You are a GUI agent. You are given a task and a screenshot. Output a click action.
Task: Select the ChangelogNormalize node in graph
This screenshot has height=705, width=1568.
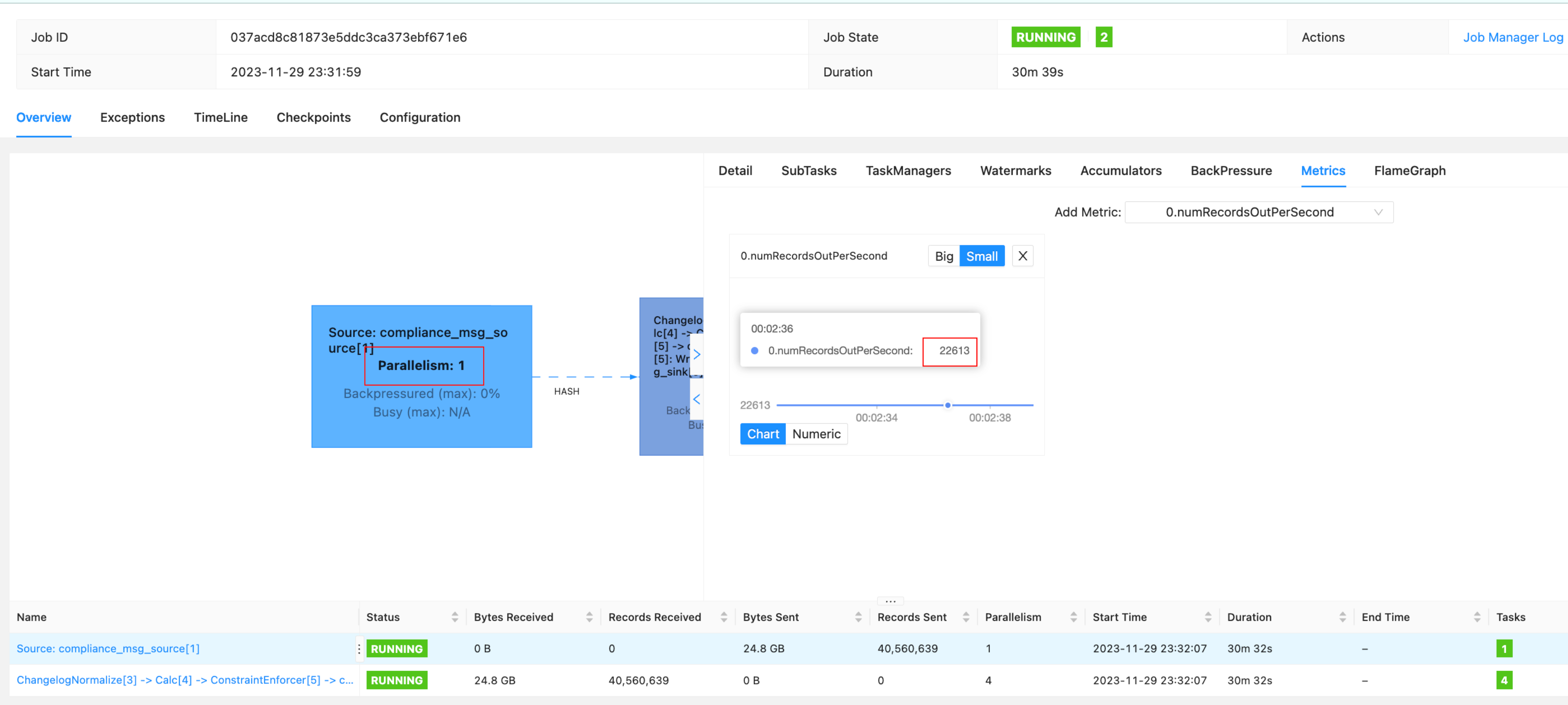[671, 376]
